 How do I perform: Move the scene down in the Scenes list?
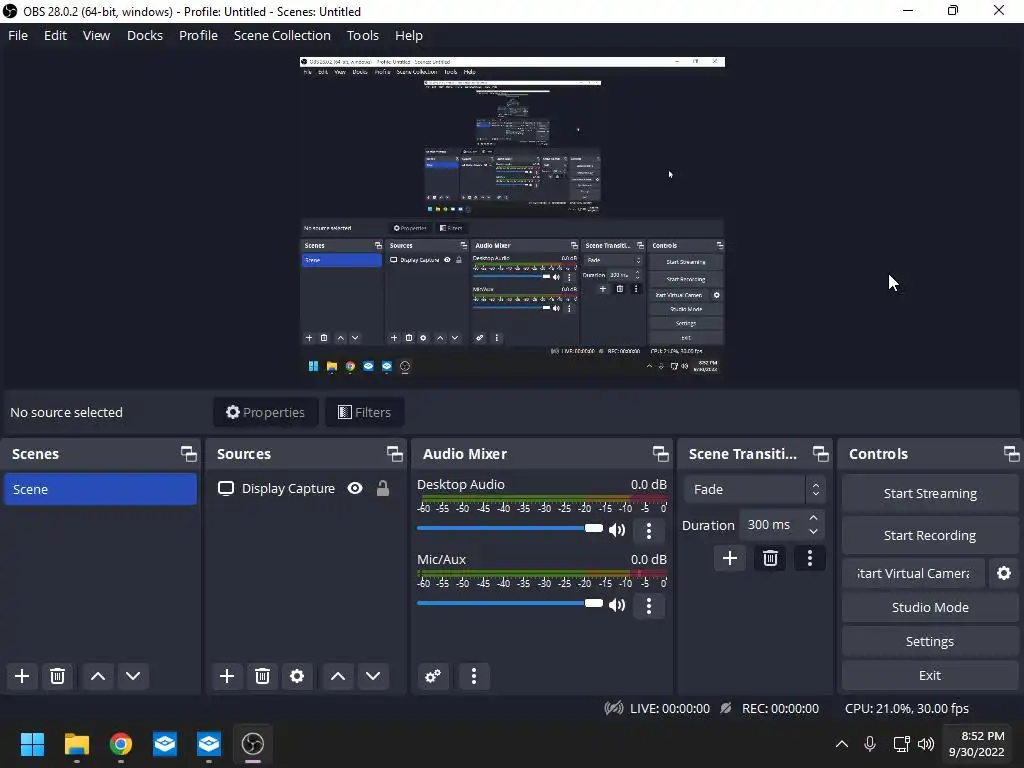133,676
